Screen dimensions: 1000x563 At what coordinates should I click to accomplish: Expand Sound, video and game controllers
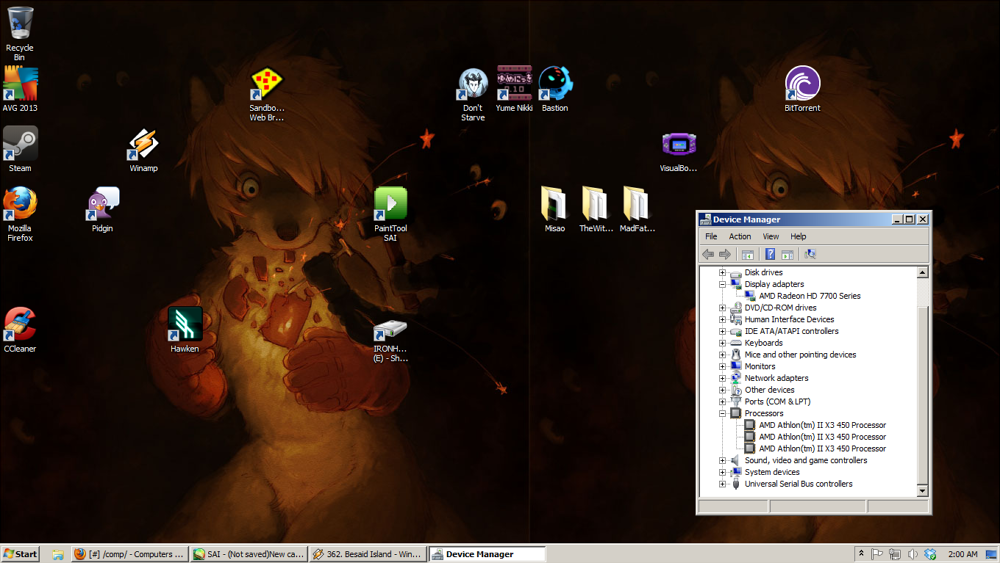723,460
